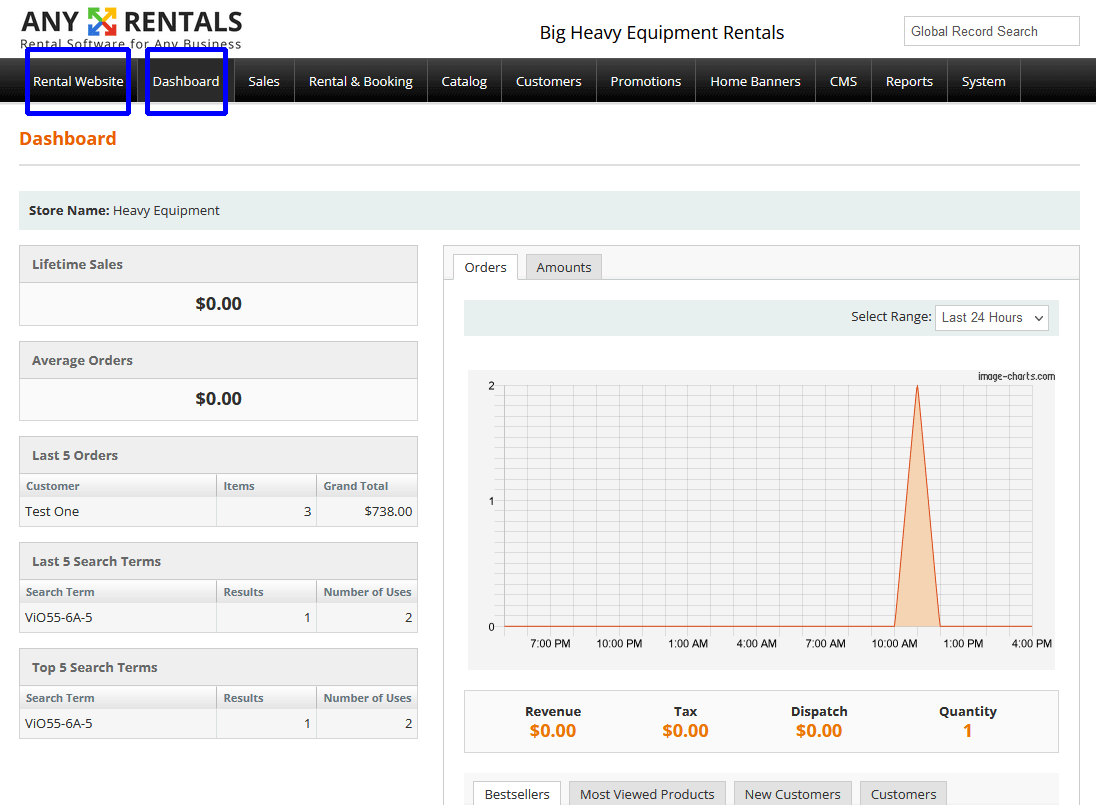
Task: Select the Bestsellers tab
Action: (x=517, y=794)
